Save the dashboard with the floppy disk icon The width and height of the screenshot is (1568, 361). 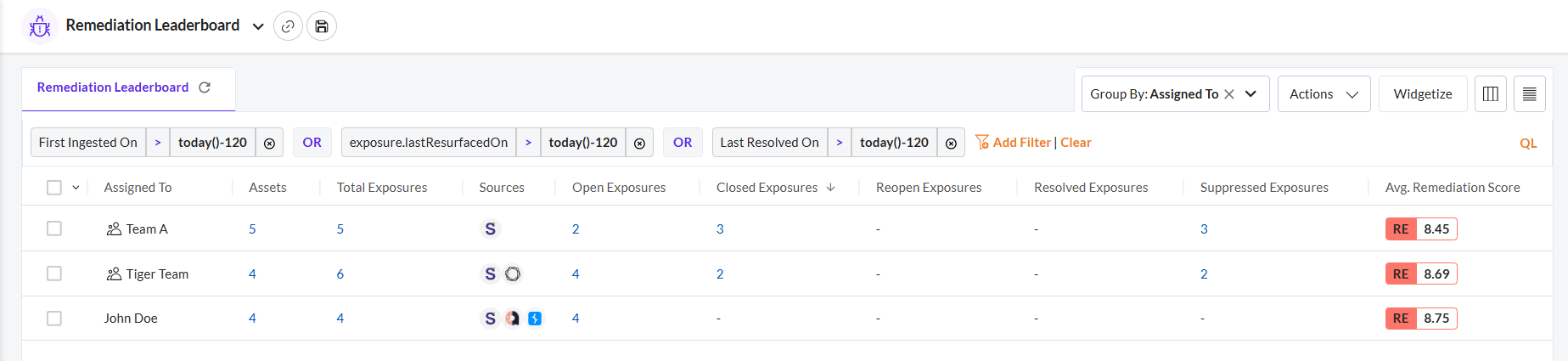pos(322,26)
